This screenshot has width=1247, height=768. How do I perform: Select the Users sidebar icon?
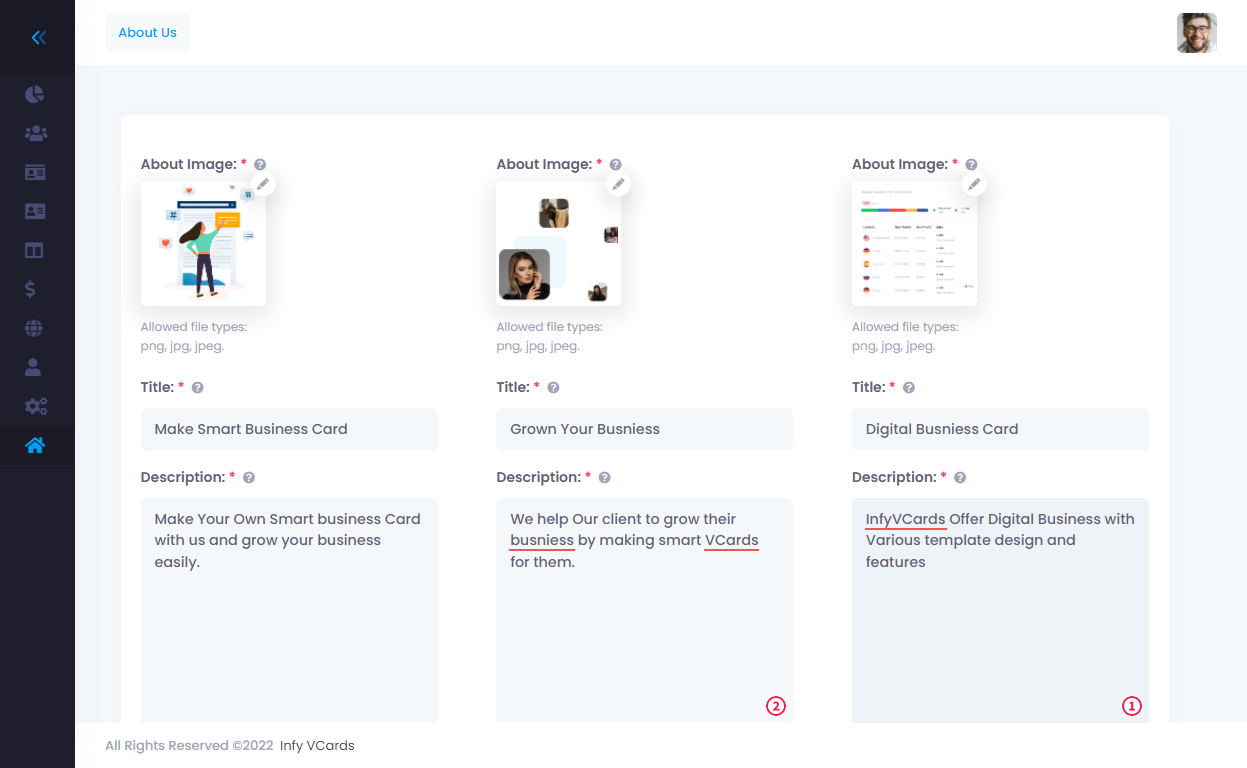coord(35,133)
